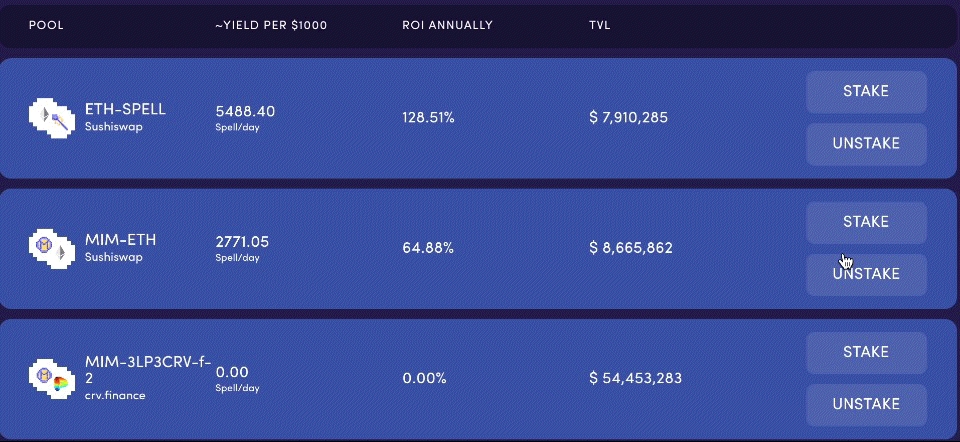
Task: Click the 128.51% ROI value
Action: pyautogui.click(x=428, y=118)
